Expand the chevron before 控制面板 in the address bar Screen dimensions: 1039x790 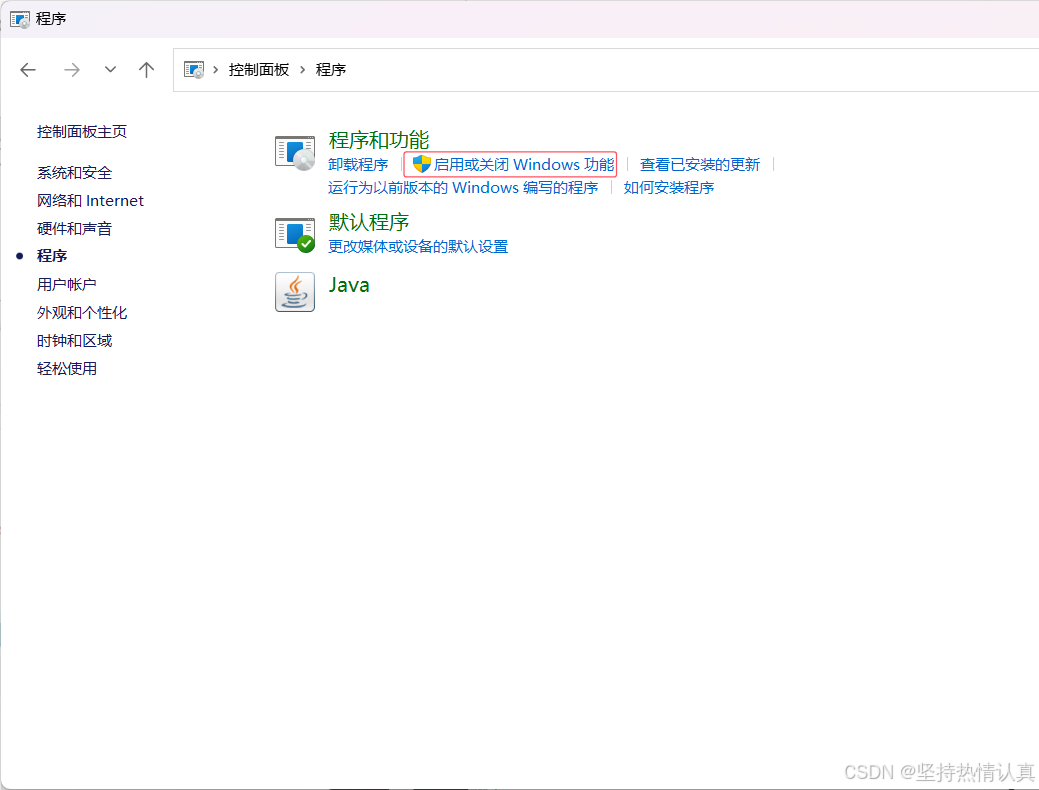pos(215,70)
